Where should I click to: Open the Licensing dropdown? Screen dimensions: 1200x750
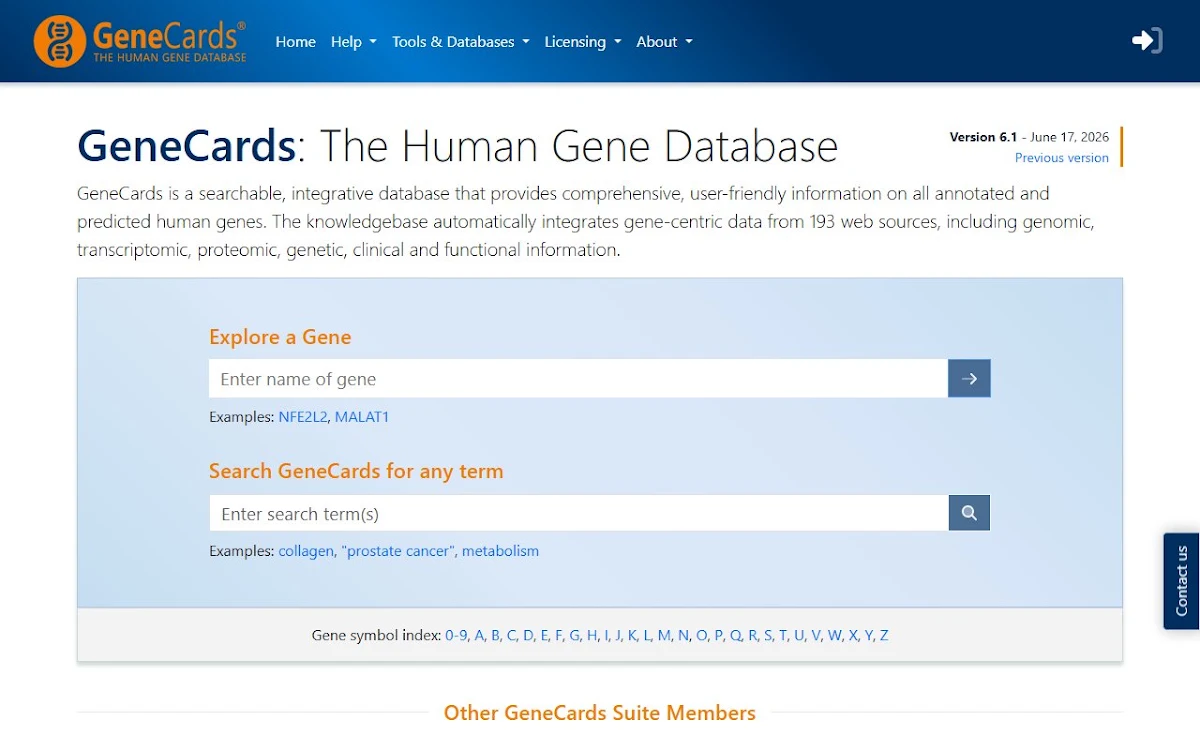point(582,41)
